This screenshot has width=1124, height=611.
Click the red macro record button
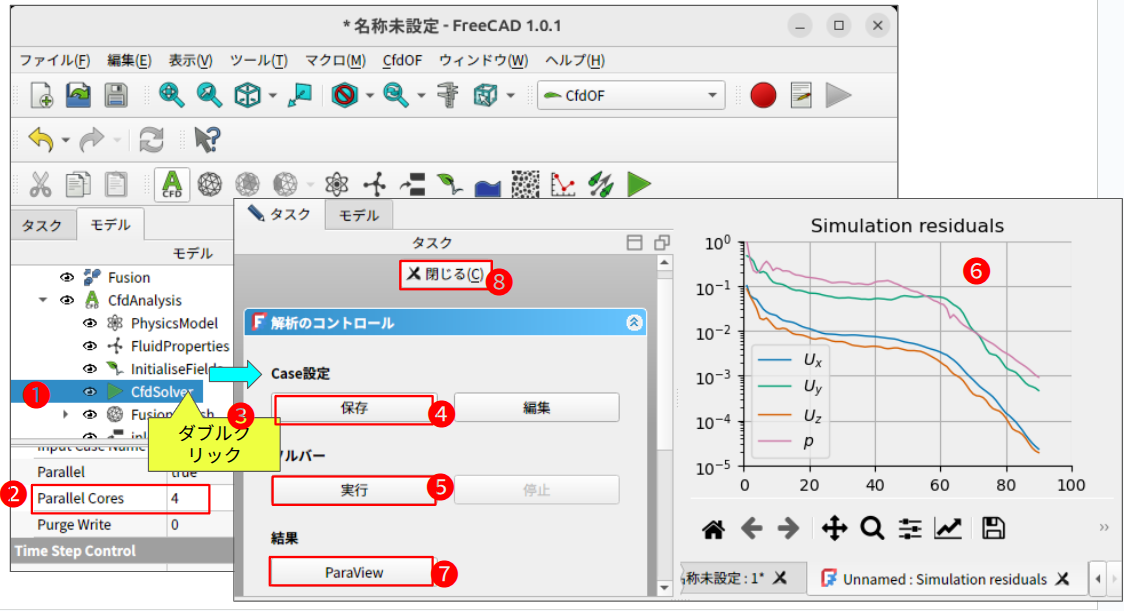(x=763, y=95)
